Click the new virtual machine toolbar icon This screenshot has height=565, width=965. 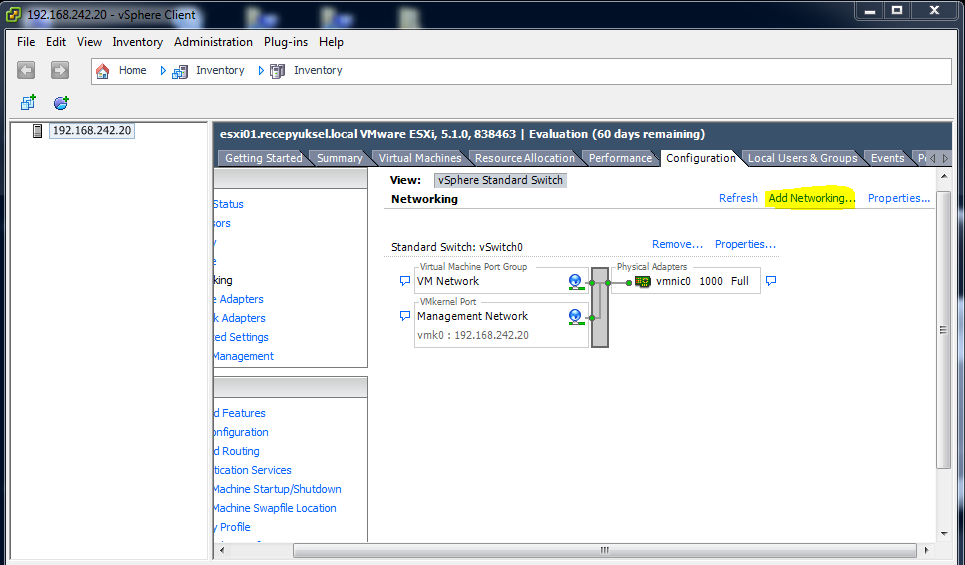tap(28, 102)
